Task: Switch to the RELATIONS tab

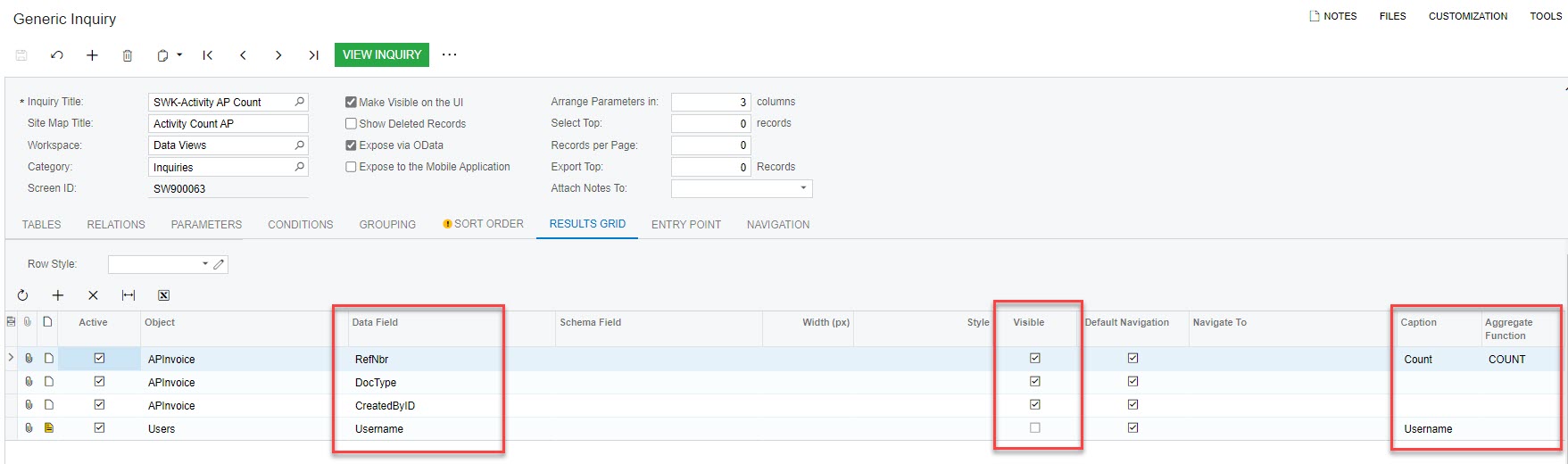Action: click(x=116, y=225)
